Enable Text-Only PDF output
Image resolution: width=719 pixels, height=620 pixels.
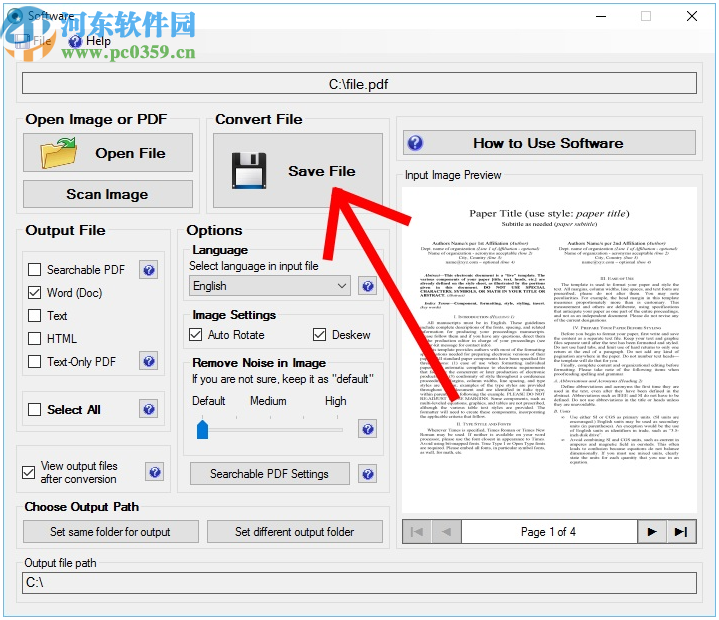click(34, 361)
